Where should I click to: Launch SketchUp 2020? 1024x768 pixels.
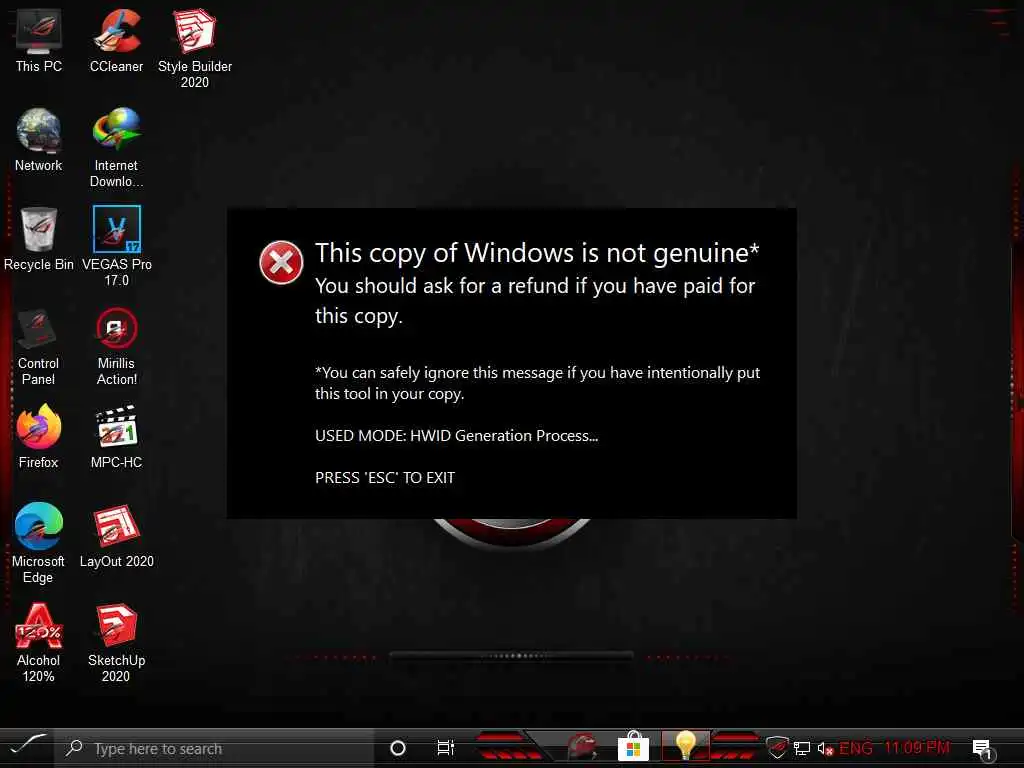[x=116, y=643]
